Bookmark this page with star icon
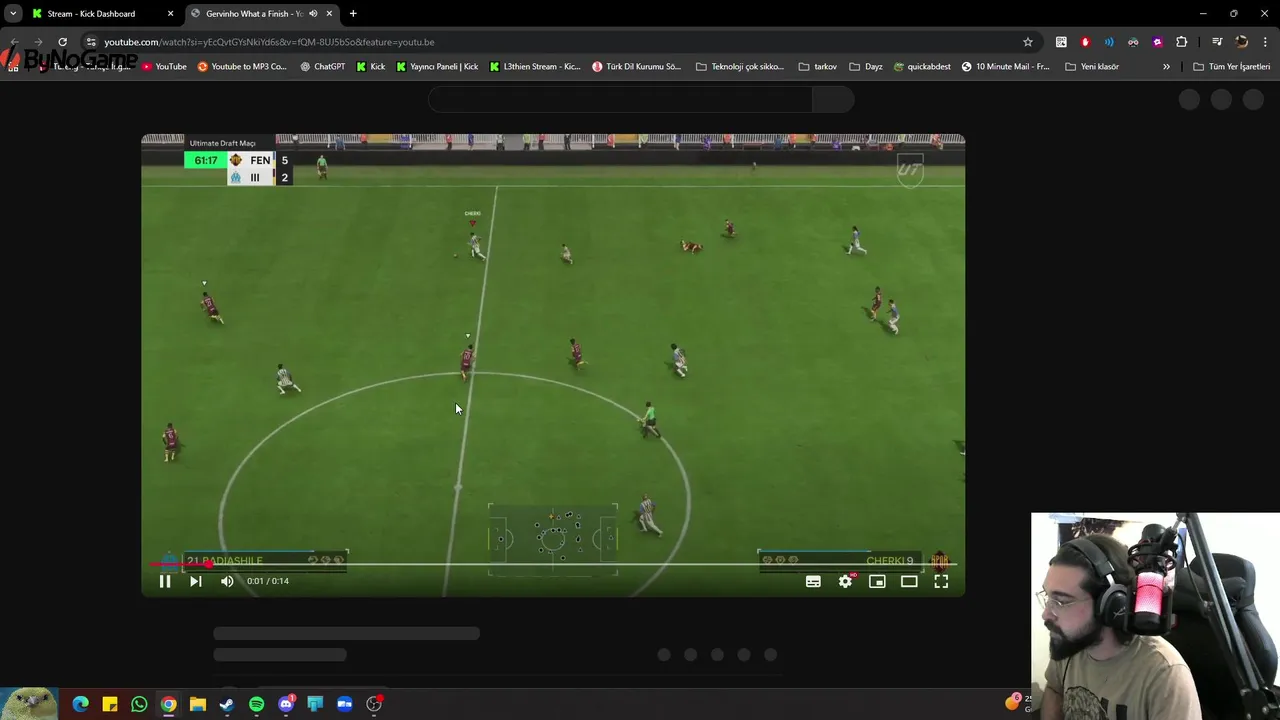 point(1027,42)
